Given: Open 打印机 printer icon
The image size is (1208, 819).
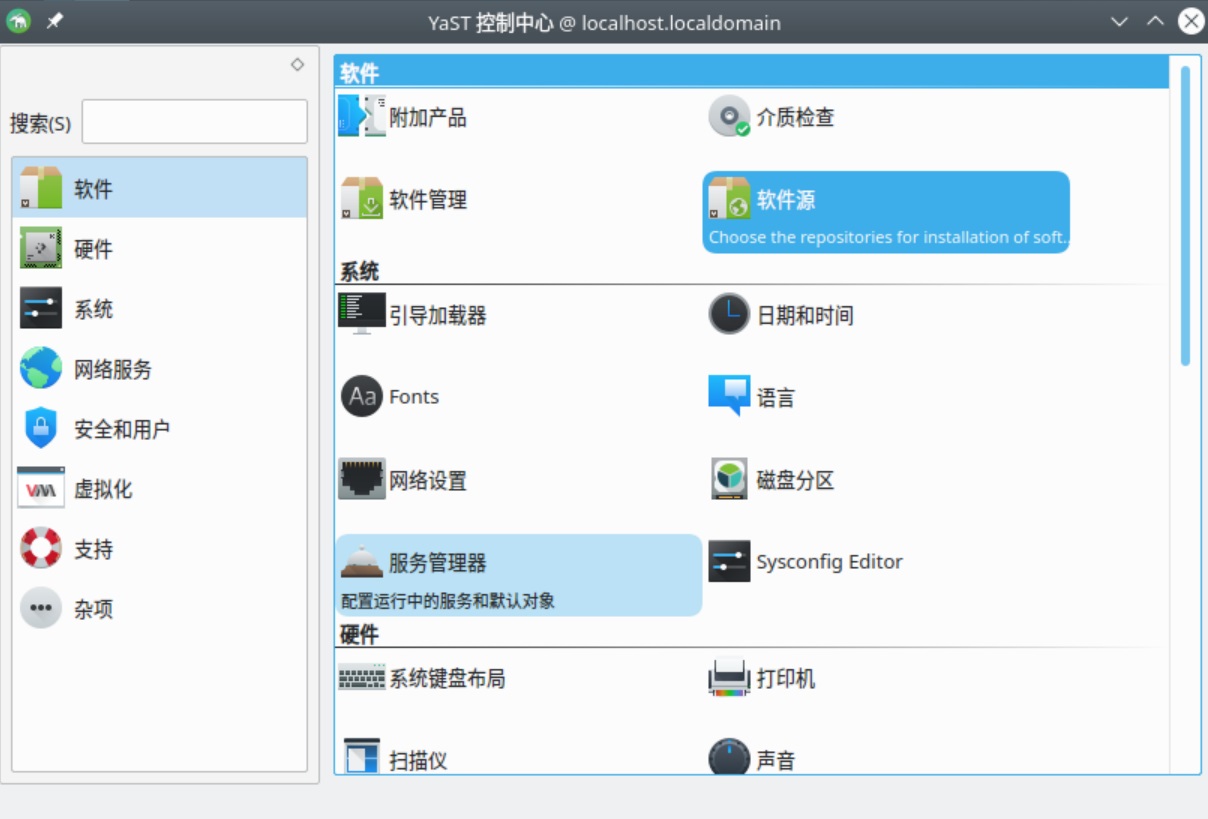Looking at the screenshot, I should [x=729, y=677].
